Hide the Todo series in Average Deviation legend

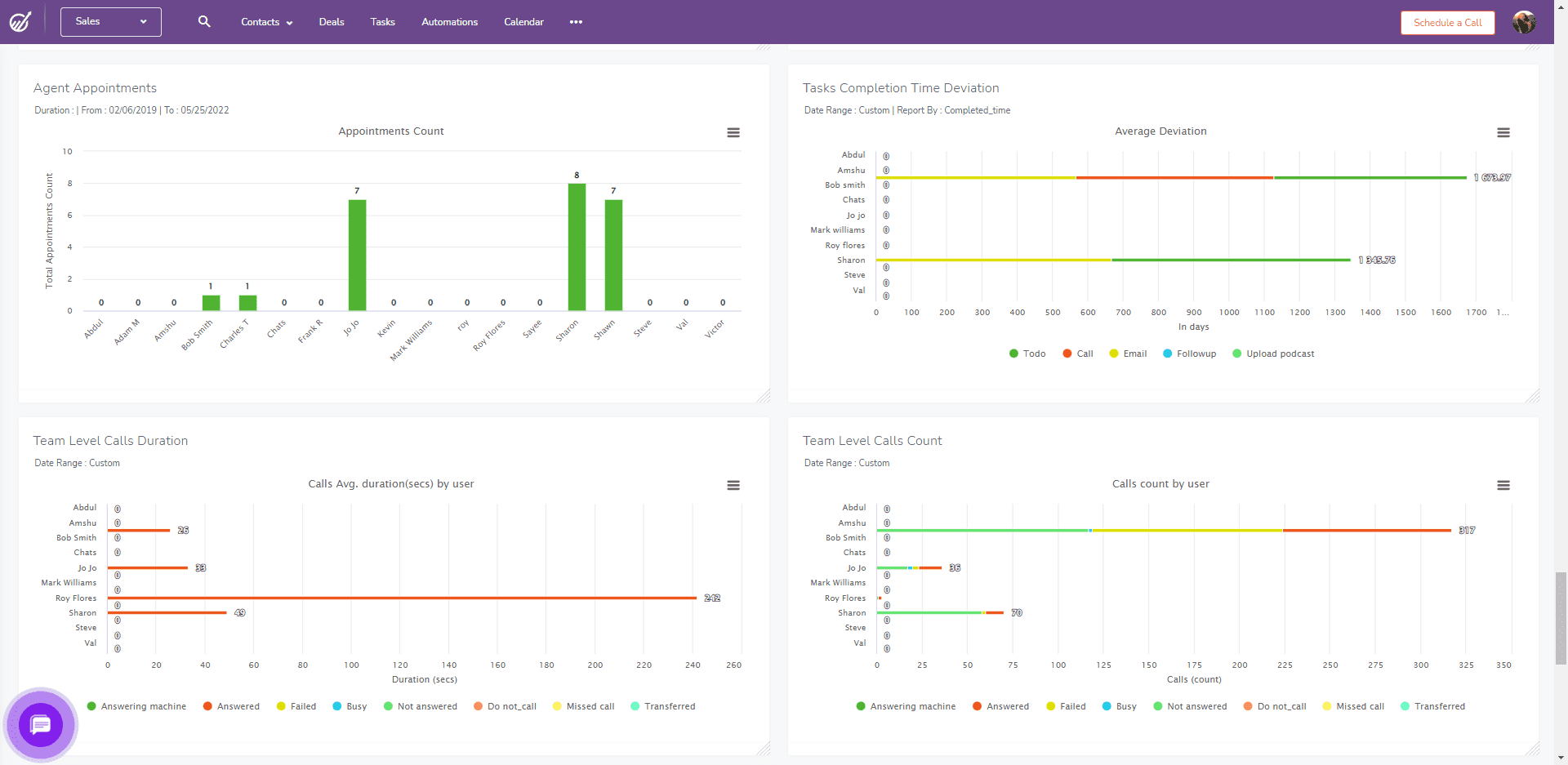(1027, 354)
